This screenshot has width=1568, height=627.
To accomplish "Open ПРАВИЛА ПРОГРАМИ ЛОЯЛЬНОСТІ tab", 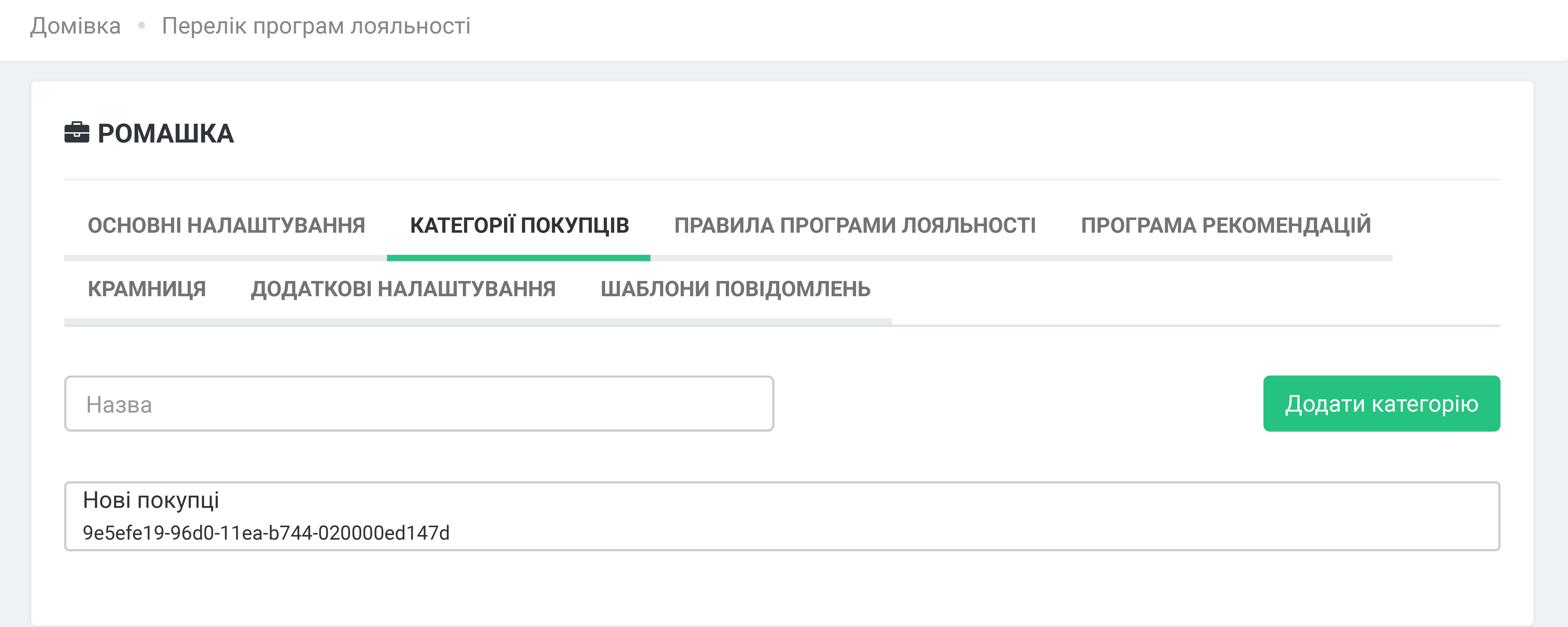I will [x=855, y=225].
